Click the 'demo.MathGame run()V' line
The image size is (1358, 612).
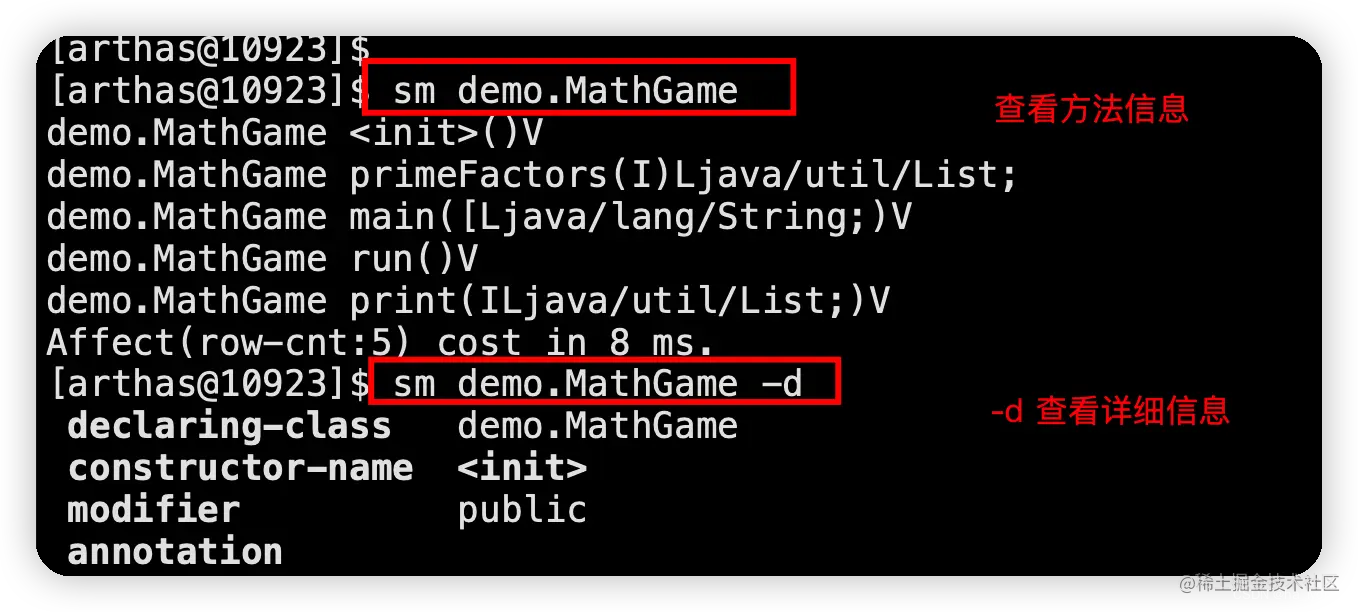click(x=262, y=259)
